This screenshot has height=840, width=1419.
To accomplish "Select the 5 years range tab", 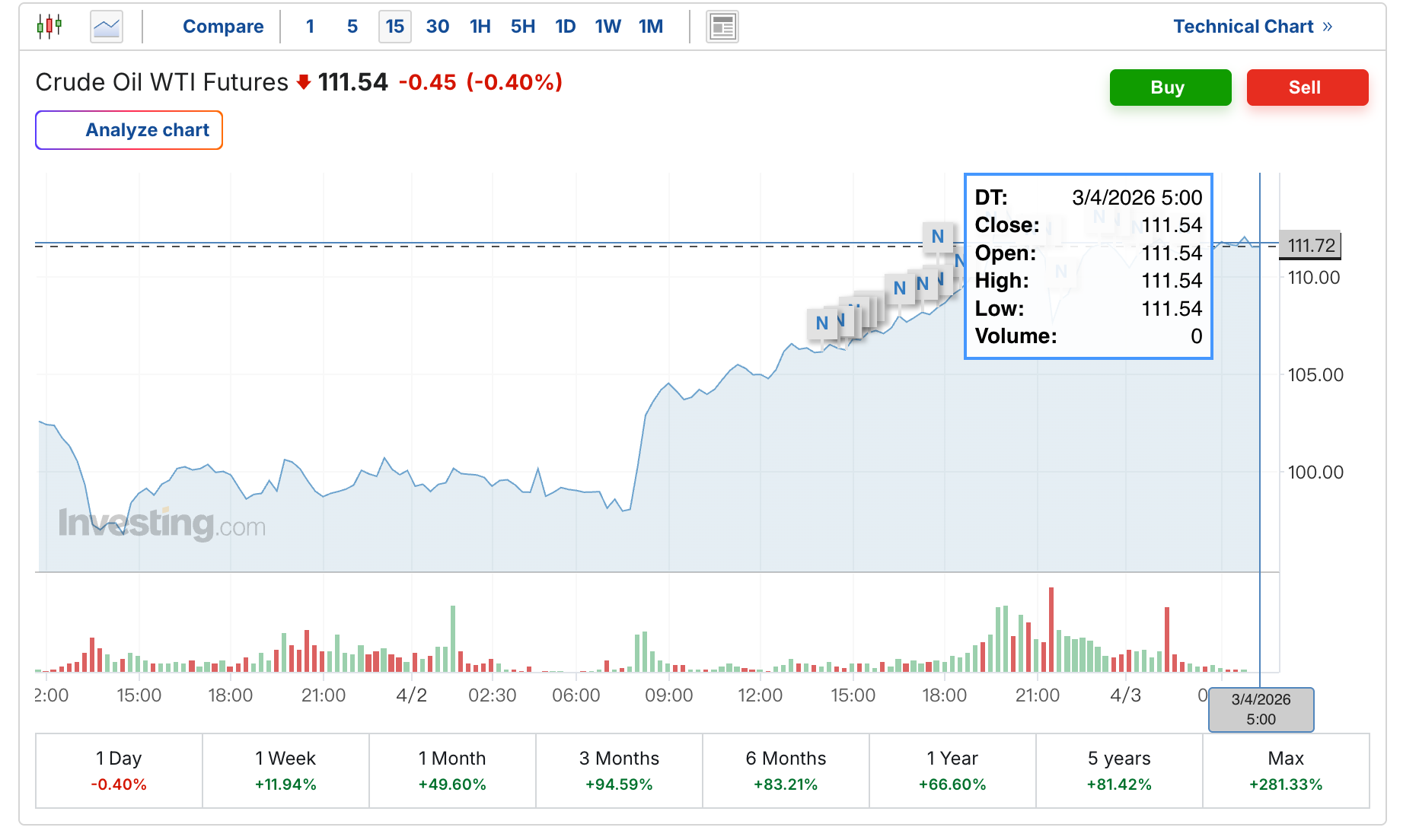I will click(x=1119, y=770).
